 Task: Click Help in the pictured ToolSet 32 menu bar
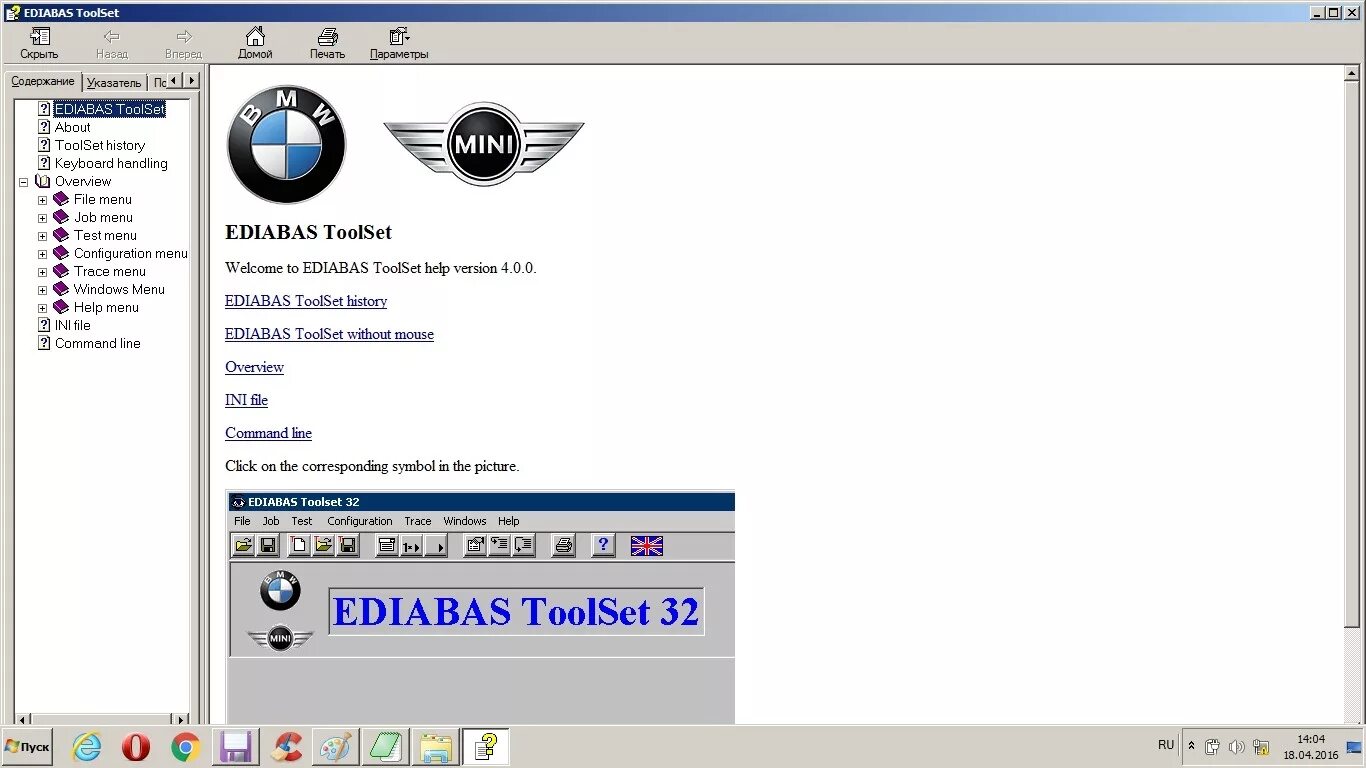click(x=509, y=521)
